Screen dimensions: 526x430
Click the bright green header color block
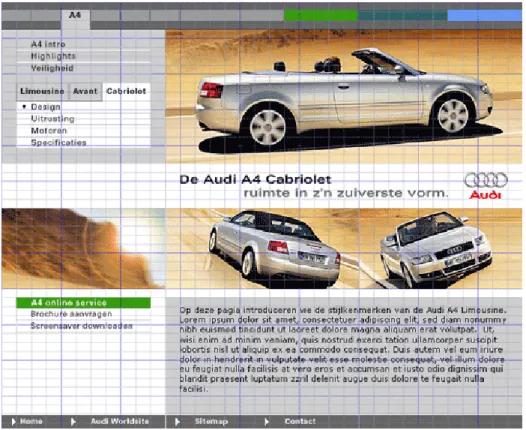(x=321, y=15)
